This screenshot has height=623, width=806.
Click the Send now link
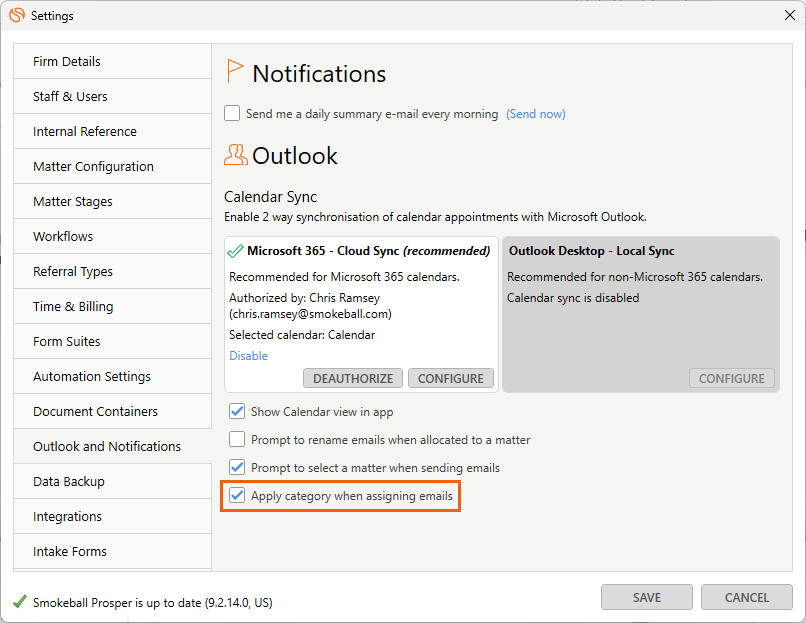pos(536,114)
